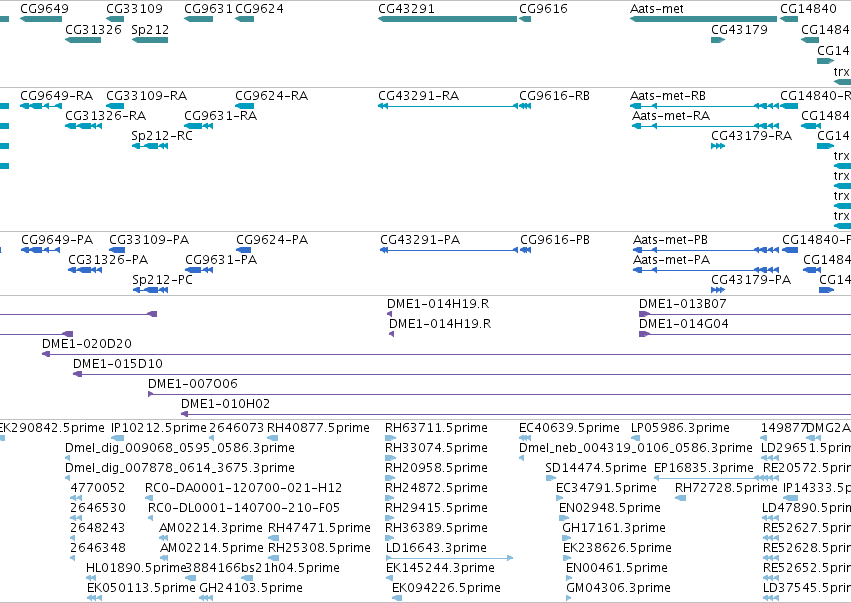851x603 pixels.
Task: Select the CG43179-RA transcript label
Action: (752, 136)
